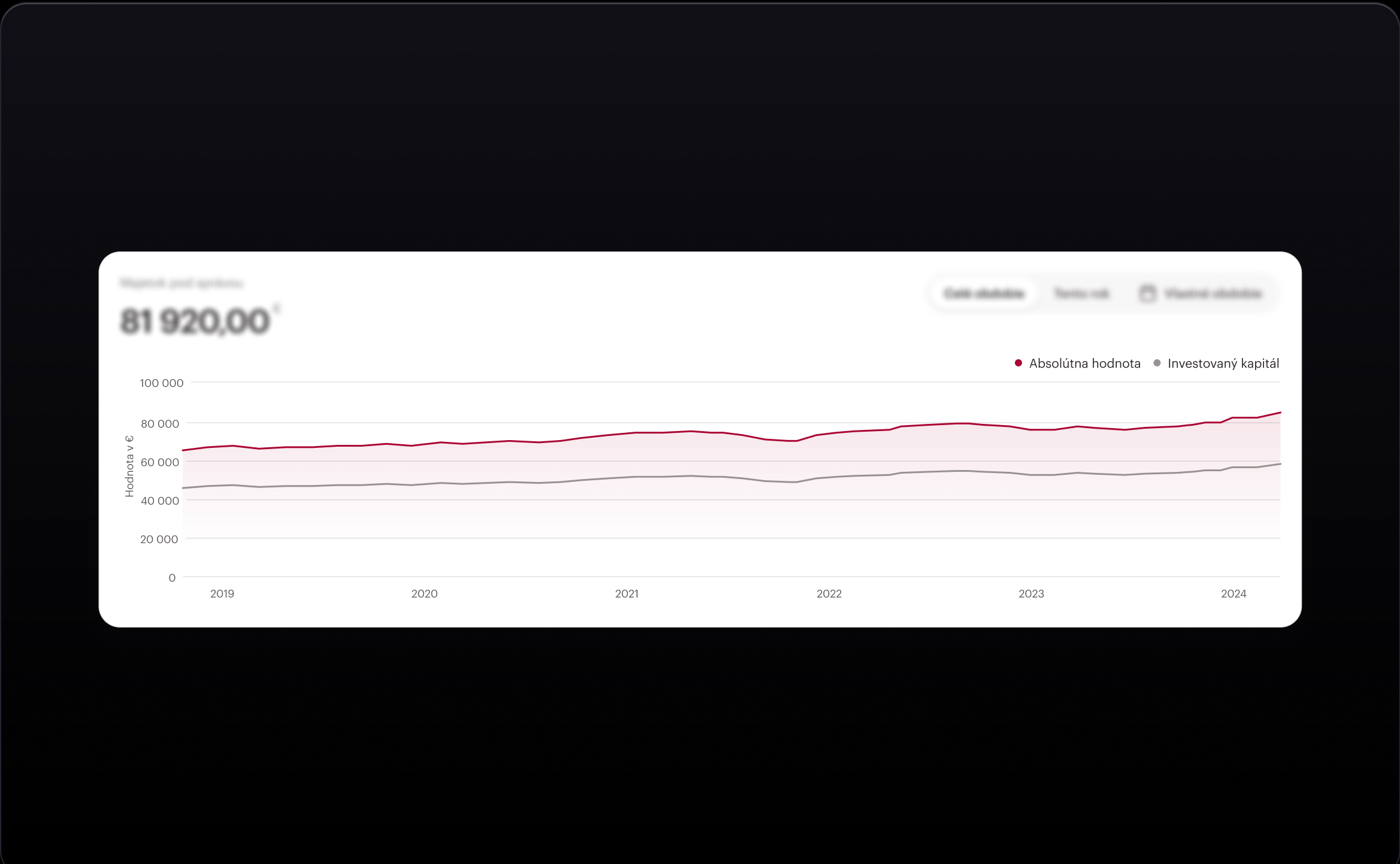Open the calendar icon for custom period
Image resolution: width=1400 pixels, height=864 pixels.
[1147, 293]
